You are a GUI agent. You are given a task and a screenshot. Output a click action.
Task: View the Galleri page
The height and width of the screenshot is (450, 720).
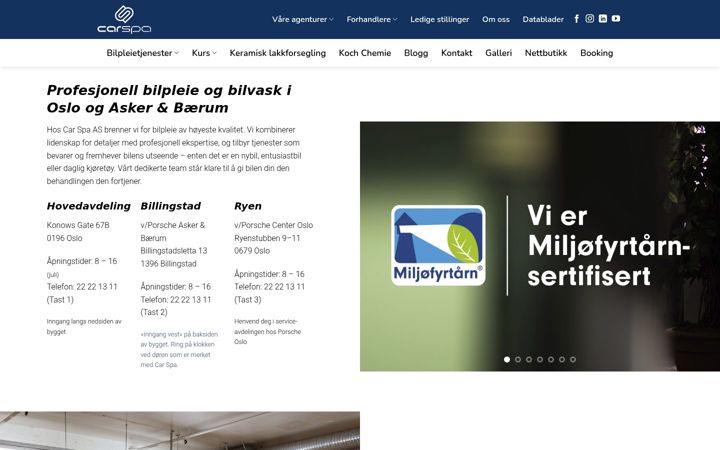[498, 53]
